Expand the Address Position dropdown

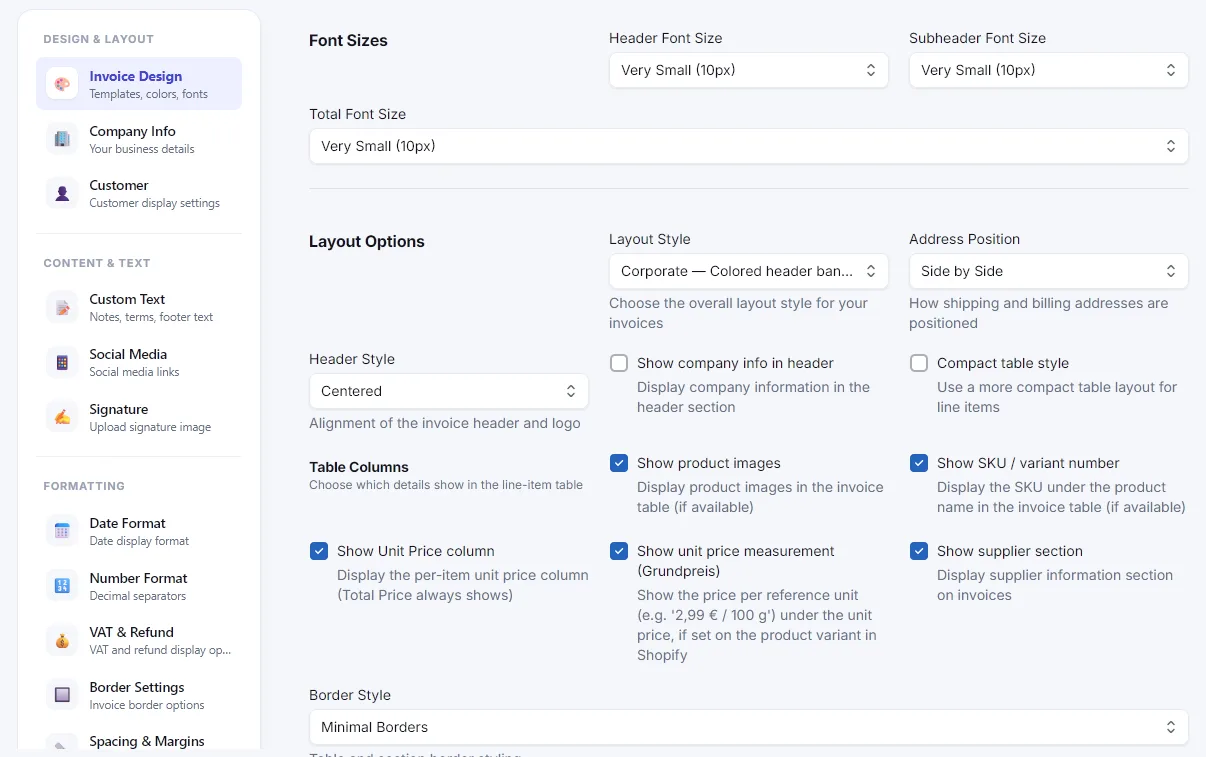point(1049,271)
